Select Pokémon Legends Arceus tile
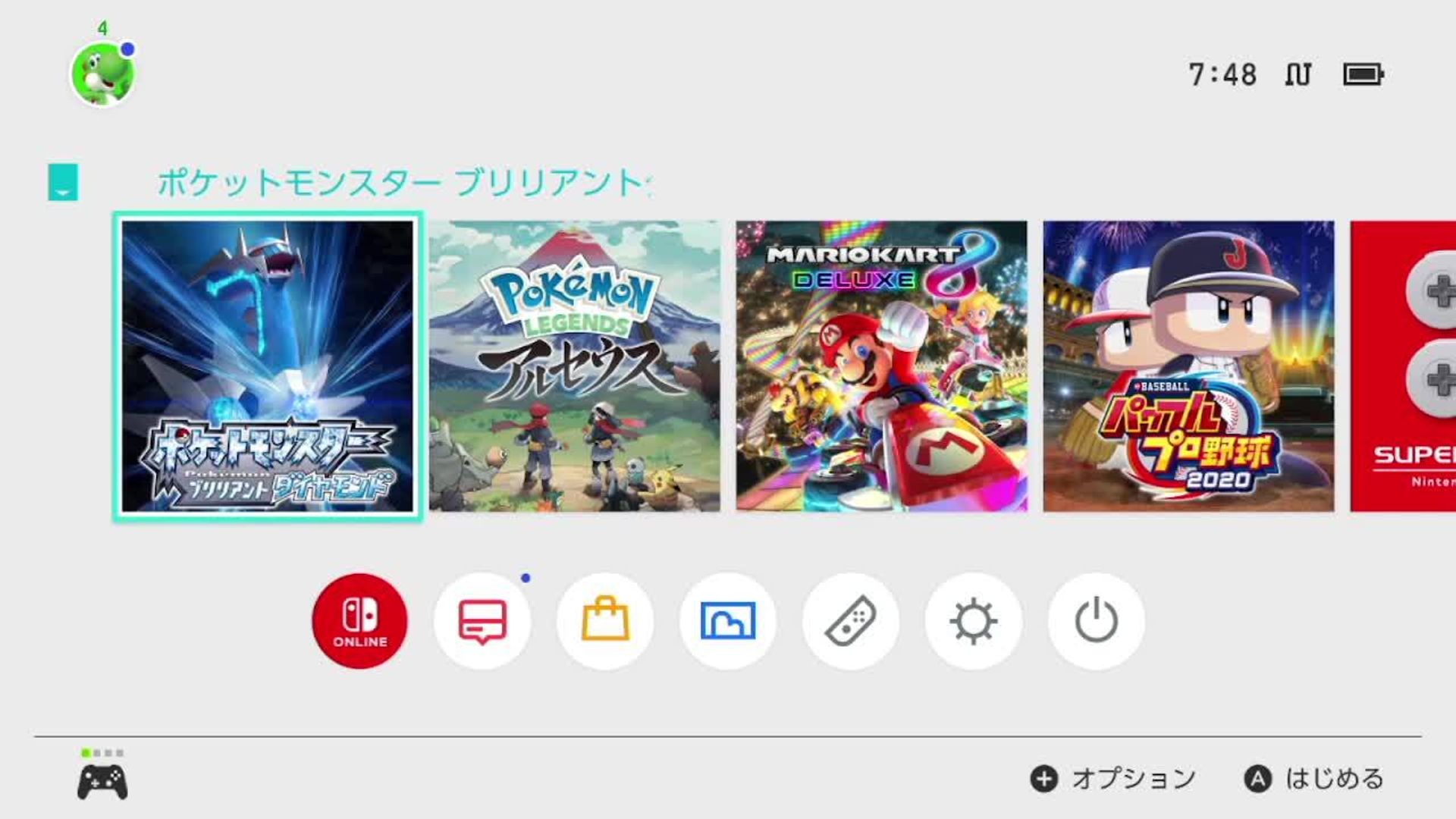 pyautogui.click(x=575, y=366)
